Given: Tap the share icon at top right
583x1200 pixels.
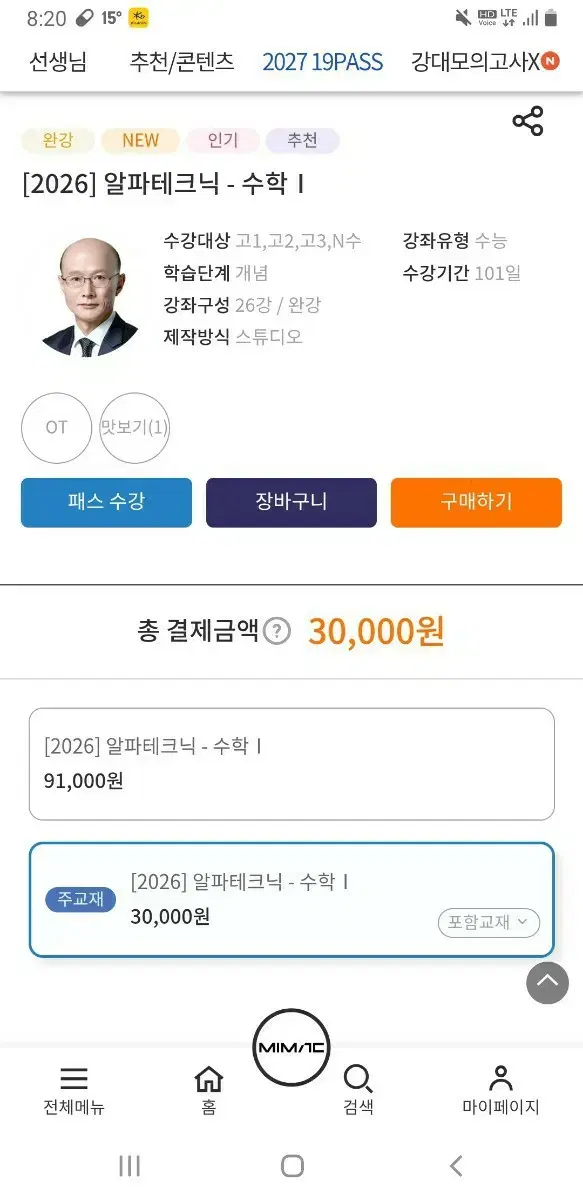Looking at the screenshot, I should pos(527,119).
